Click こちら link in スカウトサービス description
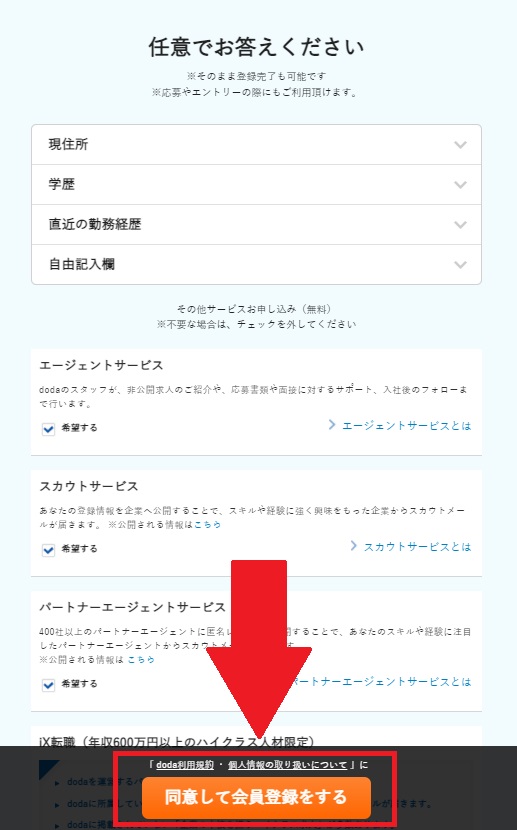 (x=207, y=525)
